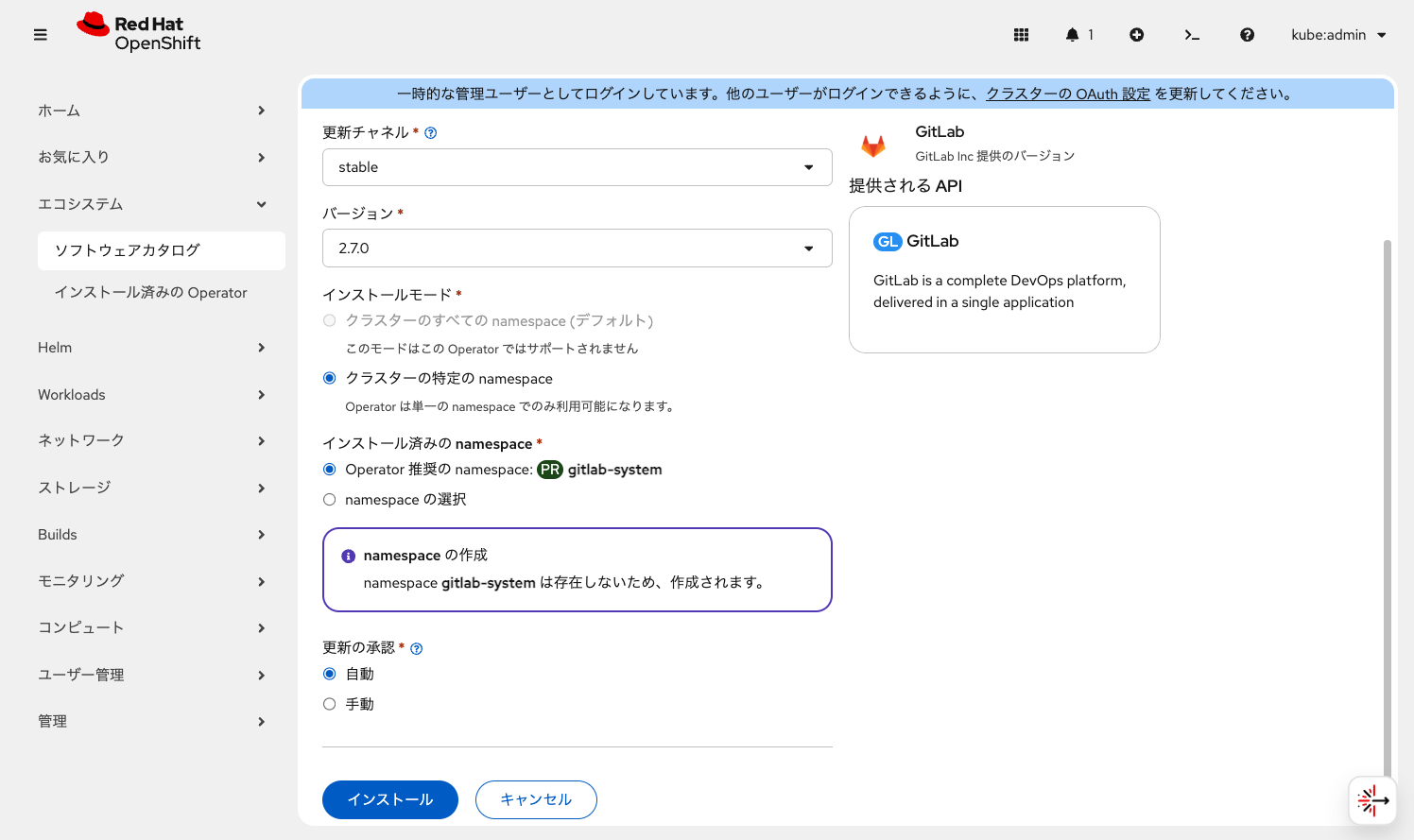Click the quick create plus icon

[x=1136, y=34]
